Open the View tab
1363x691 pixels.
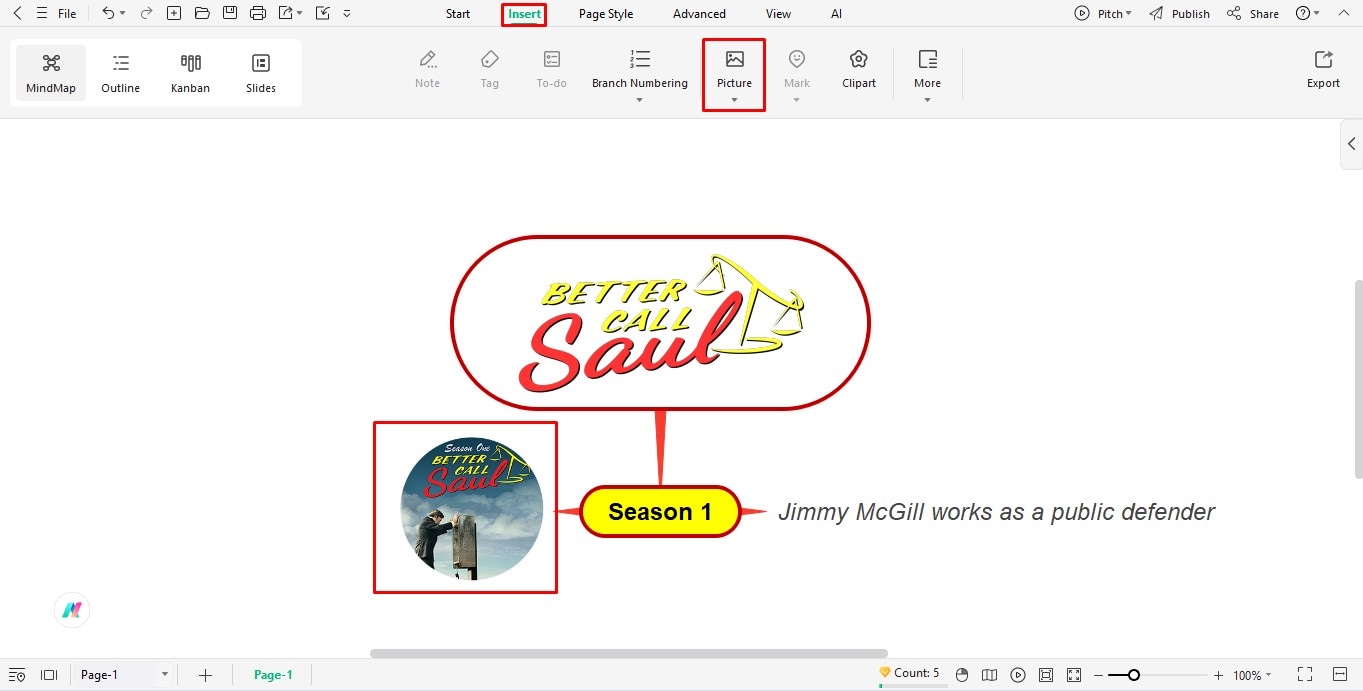click(778, 14)
